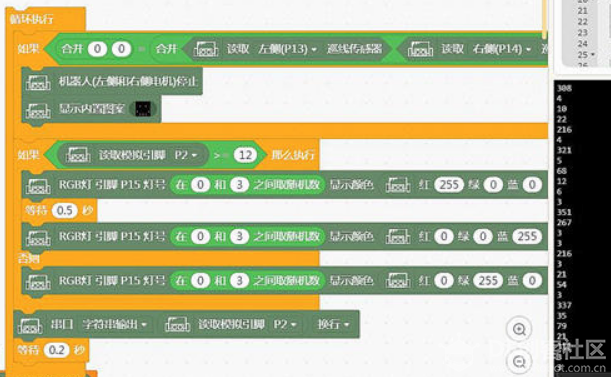Click the board icon inside the analog pin P2 comparison
611x377 pixels.
(78, 155)
